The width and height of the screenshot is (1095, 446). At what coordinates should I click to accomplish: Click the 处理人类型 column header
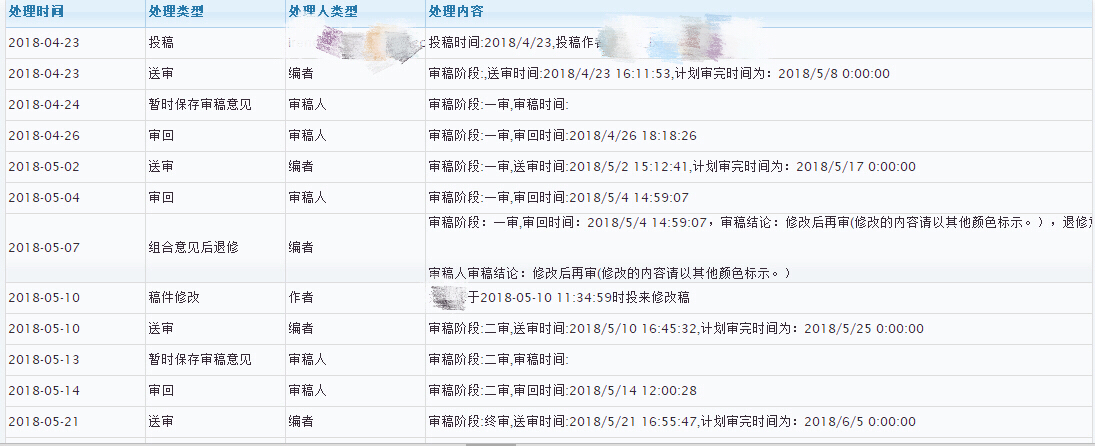323,12
